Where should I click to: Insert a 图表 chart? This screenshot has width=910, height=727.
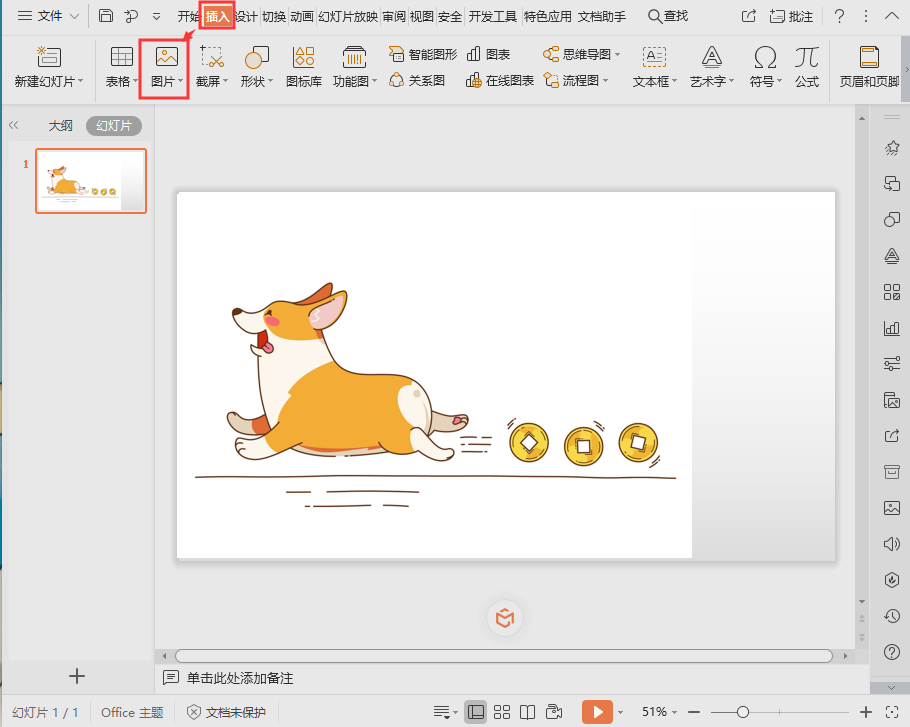point(488,54)
